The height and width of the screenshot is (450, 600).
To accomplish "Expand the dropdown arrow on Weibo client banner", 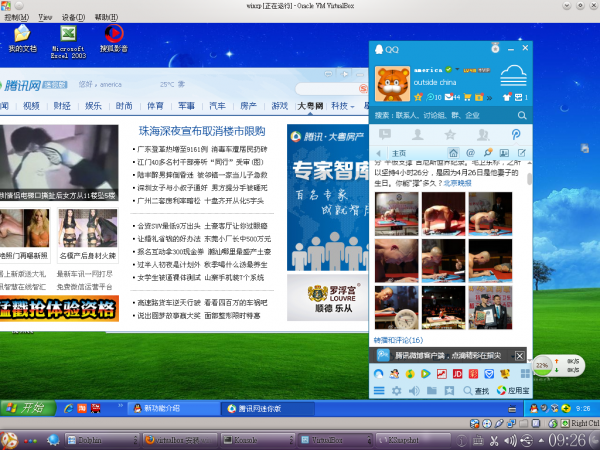I will [513, 356].
